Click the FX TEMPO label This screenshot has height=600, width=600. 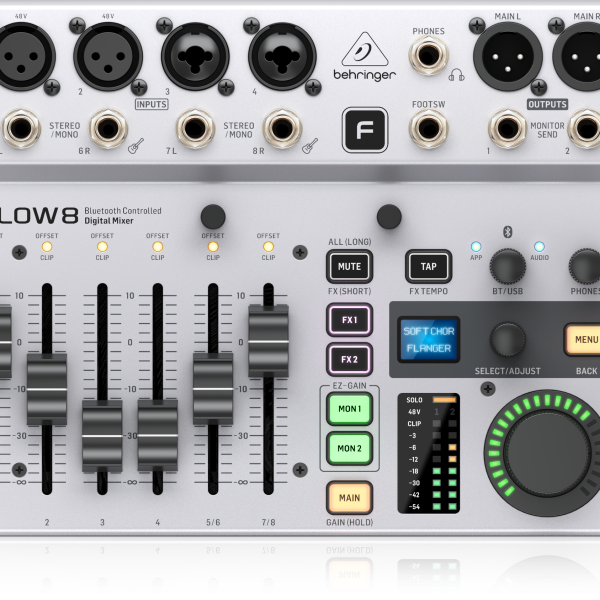point(428,291)
